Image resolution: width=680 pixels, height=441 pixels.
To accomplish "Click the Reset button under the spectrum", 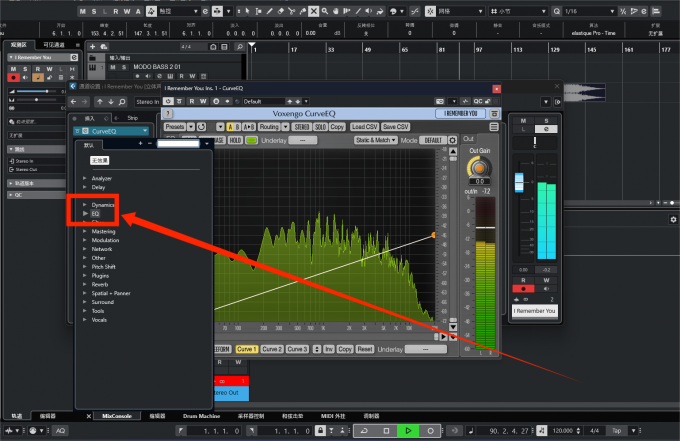I will click(365, 349).
